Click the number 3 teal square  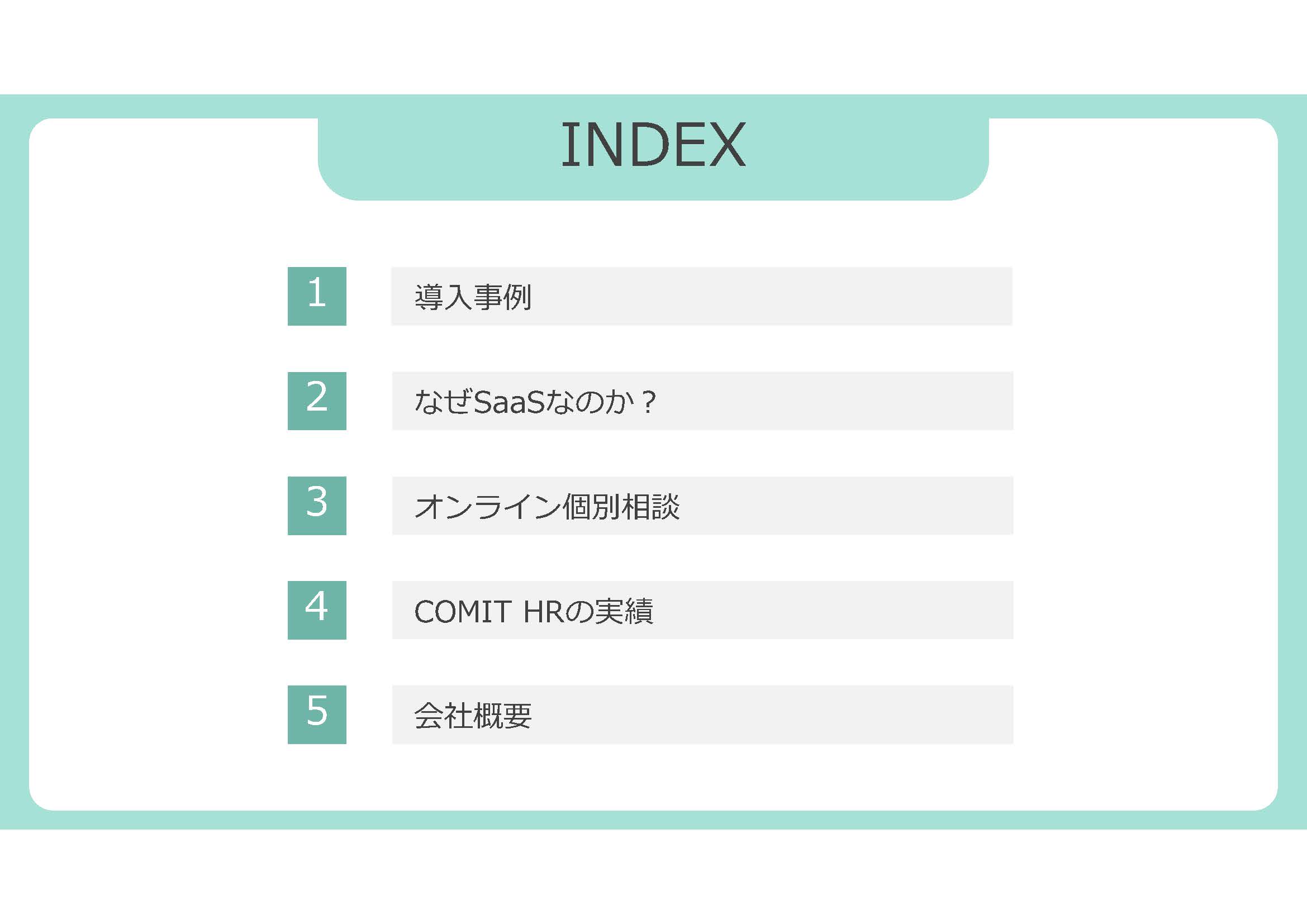316,505
